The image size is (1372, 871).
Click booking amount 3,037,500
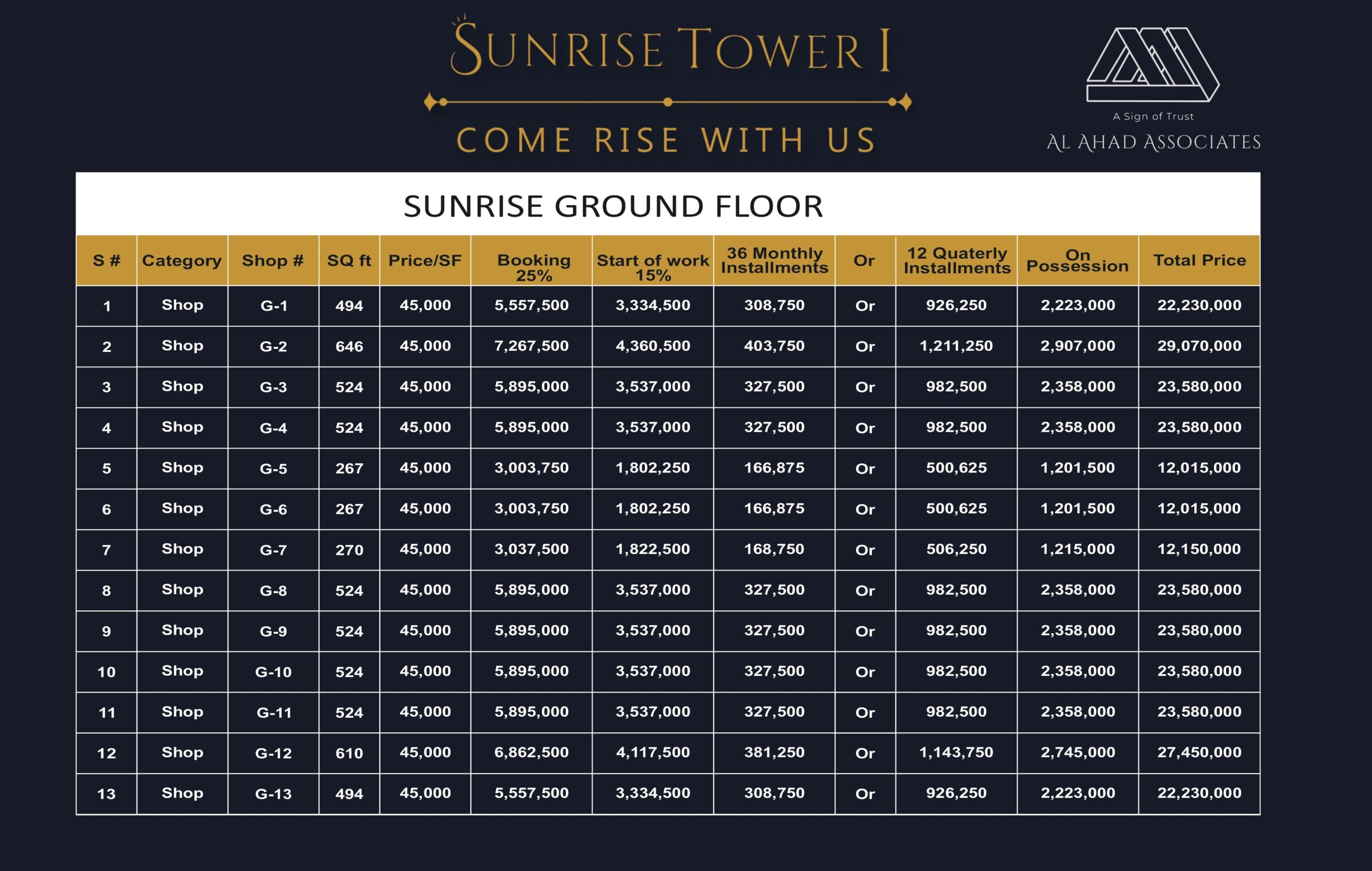532,549
